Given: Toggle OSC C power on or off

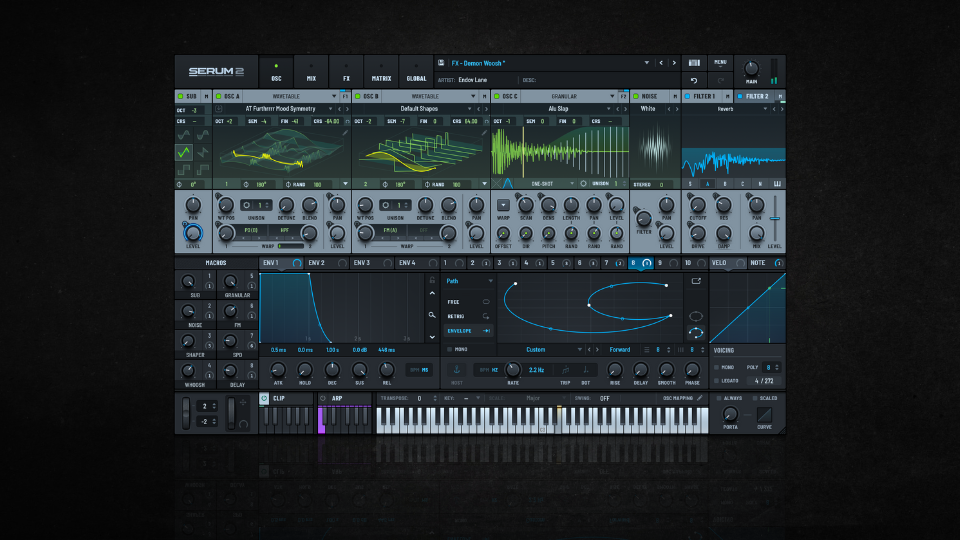Looking at the screenshot, I should tap(497, 96).
